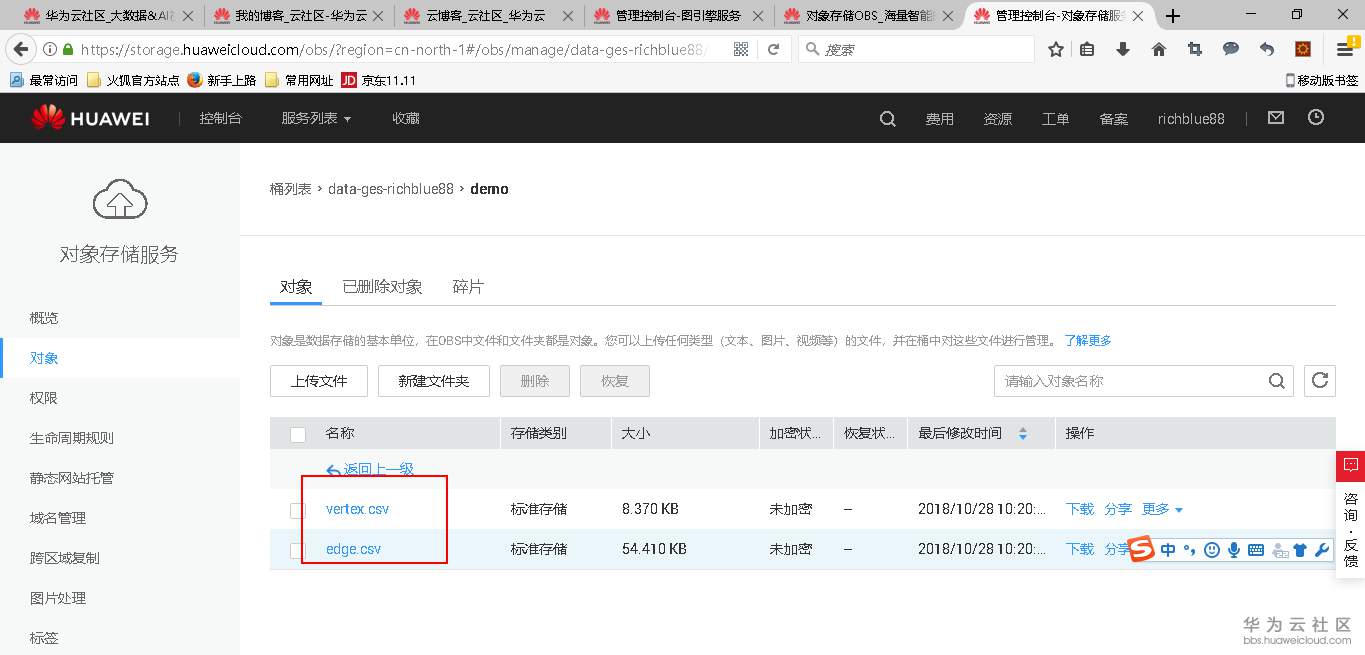Open search via the magnifier in the Huawei header
Viewport: 1365px width, 655px height.
(886, 118)
